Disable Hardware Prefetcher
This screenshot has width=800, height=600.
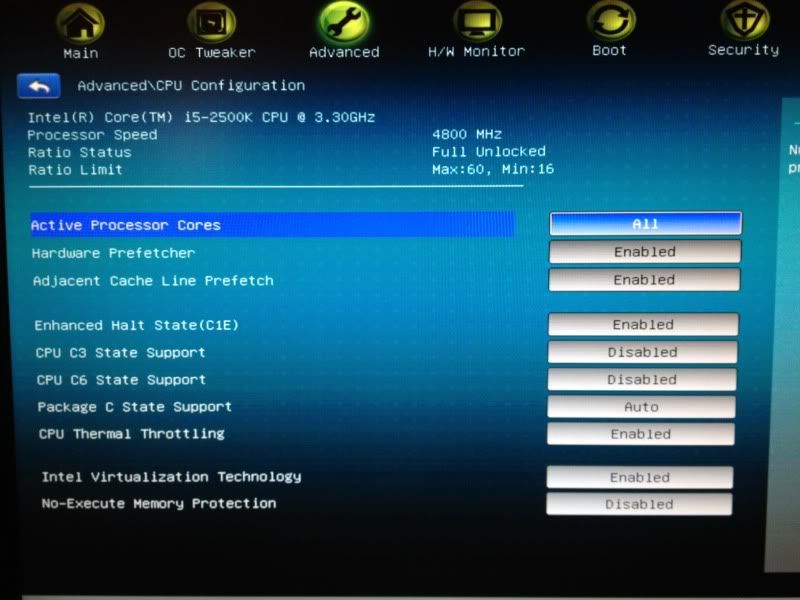643,252
